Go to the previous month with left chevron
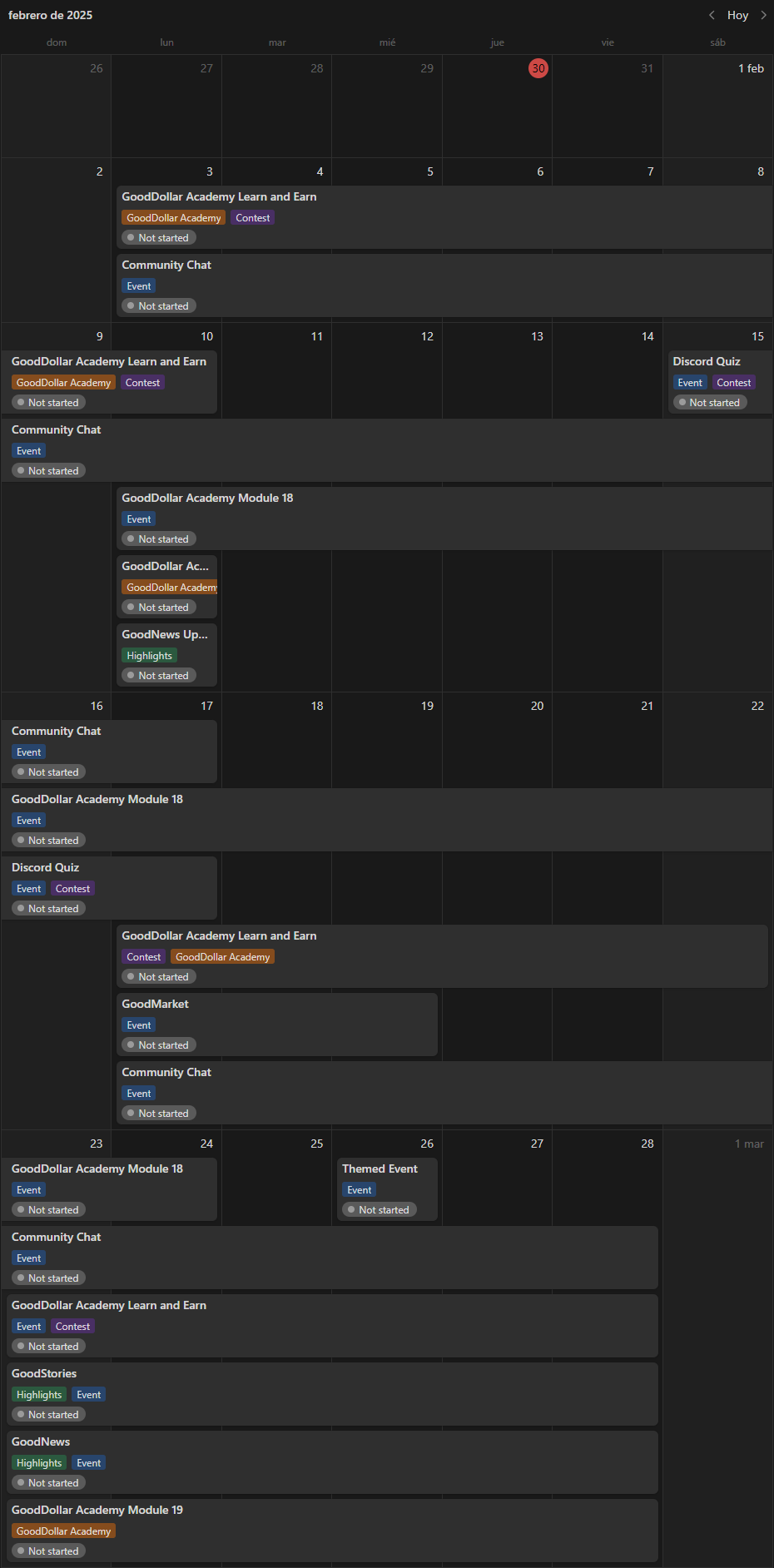This screenshot has height=1568, width=774. (x=712, y=15)
